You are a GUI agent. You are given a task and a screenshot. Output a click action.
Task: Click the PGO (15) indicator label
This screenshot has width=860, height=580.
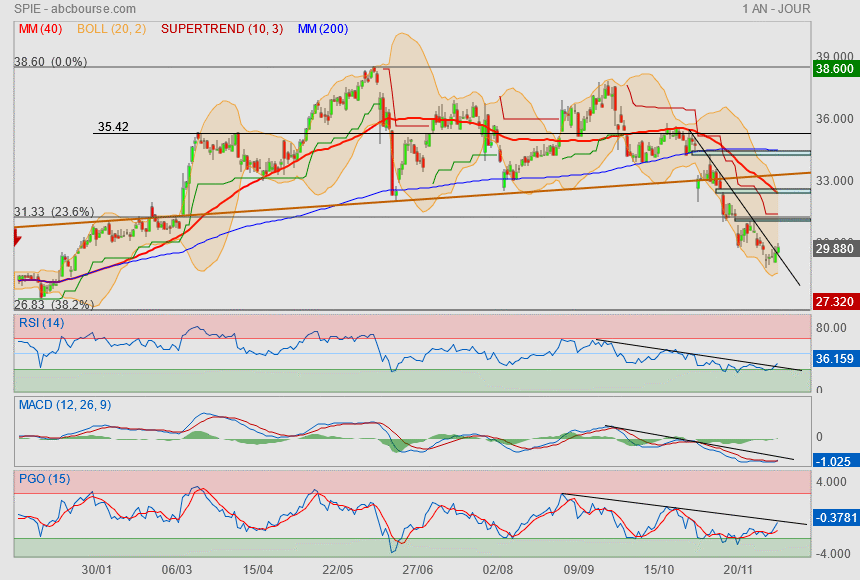(44, 478)
